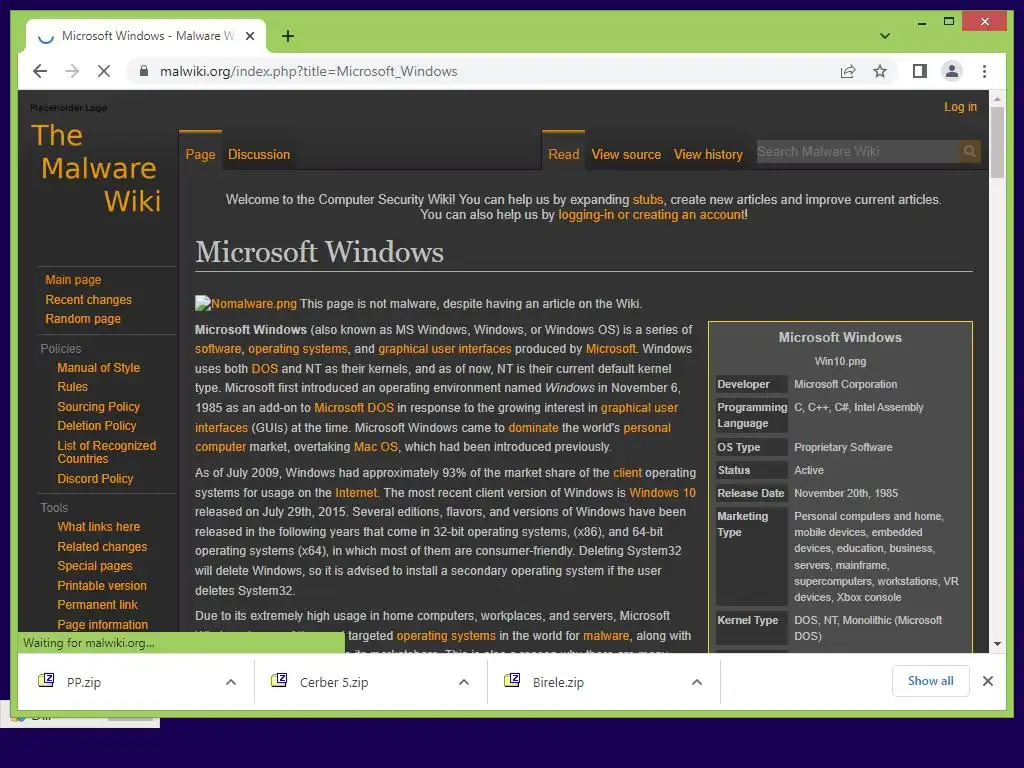
Task: Click the Birele.zip file icon
Action: pos(512,681)
